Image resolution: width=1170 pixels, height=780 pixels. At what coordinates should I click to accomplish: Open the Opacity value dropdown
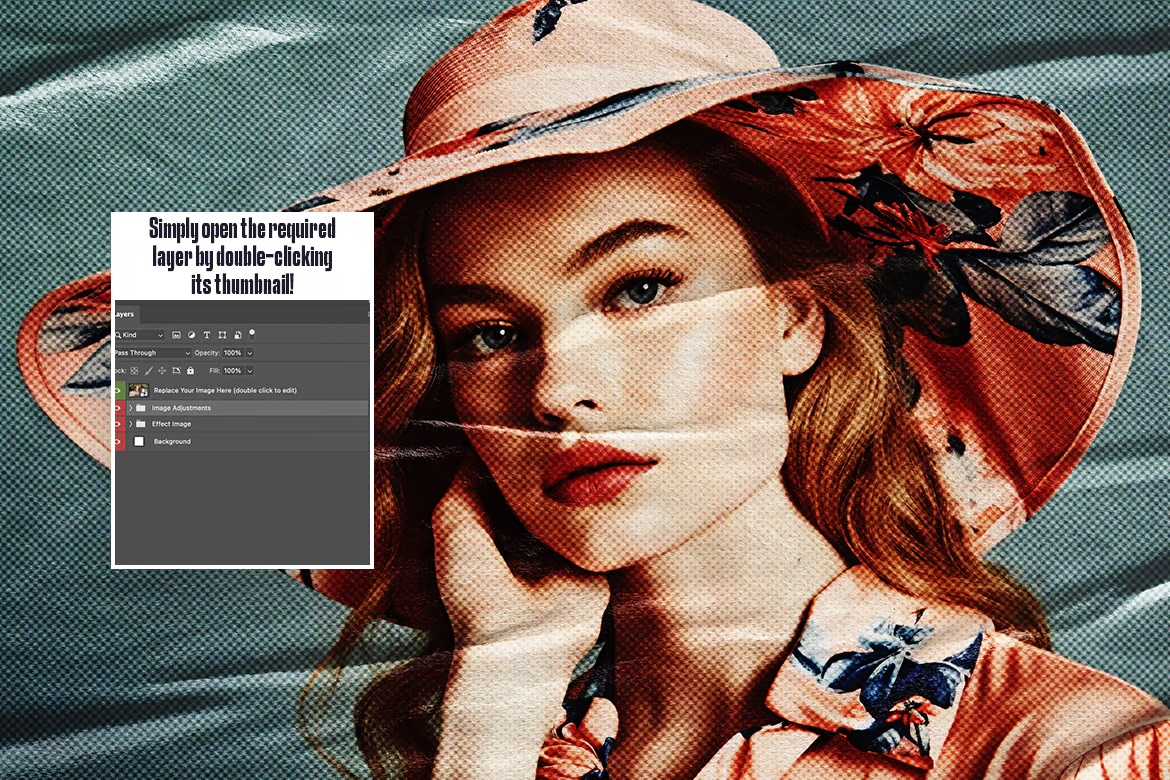(249, 353)
